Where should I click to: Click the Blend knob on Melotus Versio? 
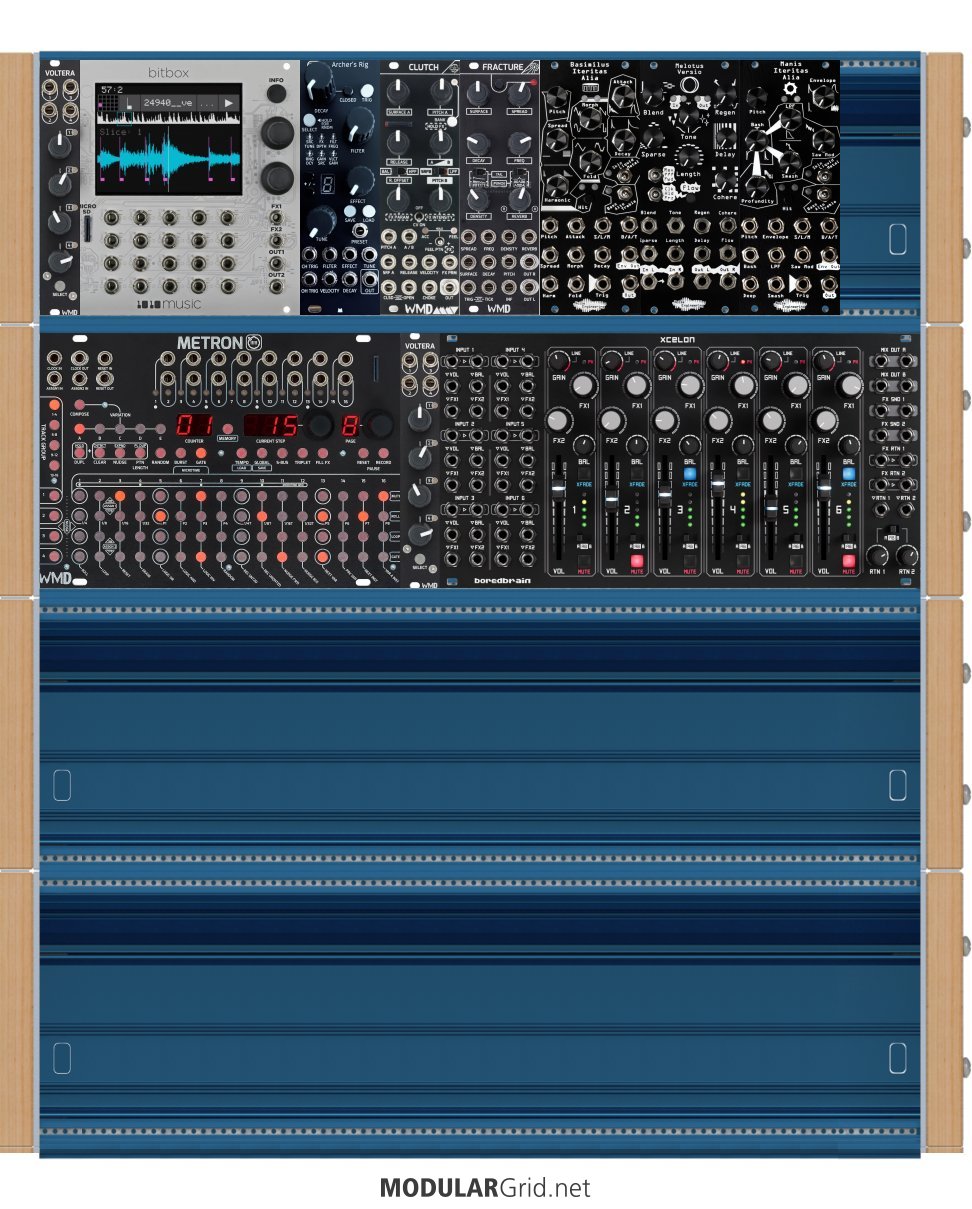(653, 94)
